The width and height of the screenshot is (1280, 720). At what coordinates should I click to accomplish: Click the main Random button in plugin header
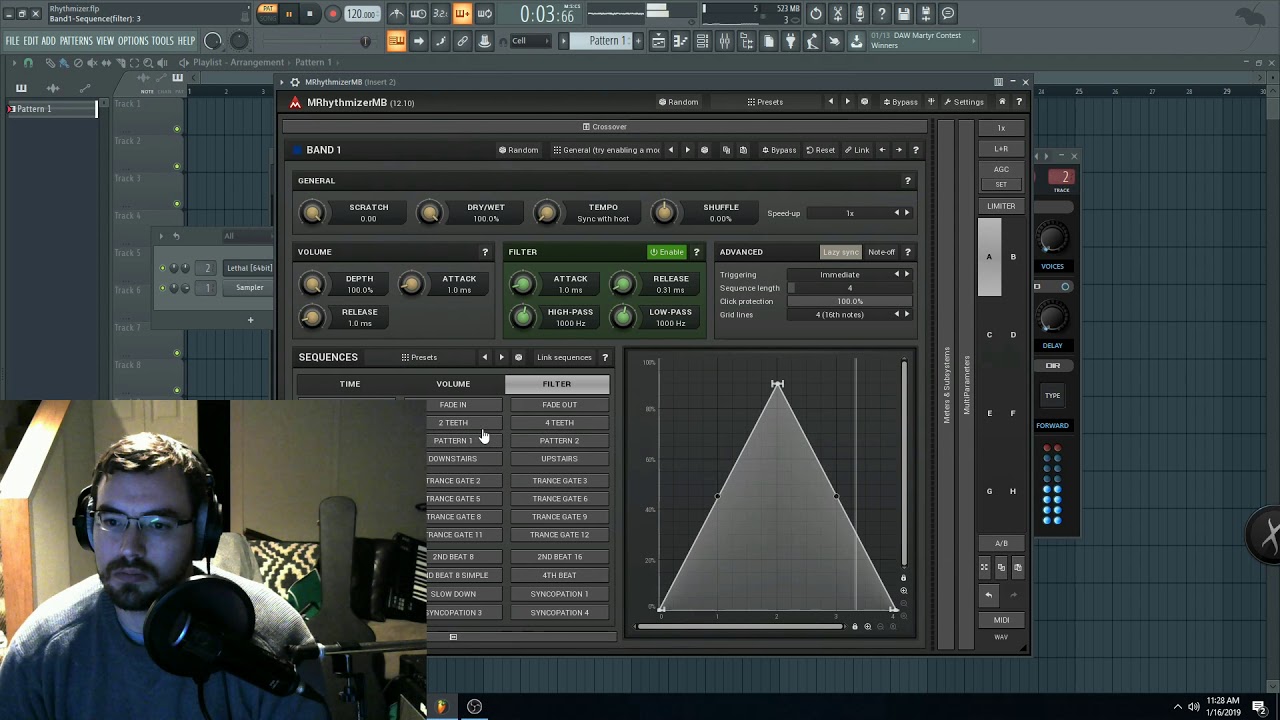pyautogui.click(x=678, y=102)
